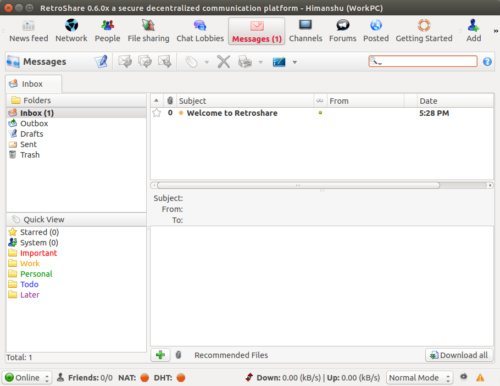Open the print dropdown arrow

point(261,62)
